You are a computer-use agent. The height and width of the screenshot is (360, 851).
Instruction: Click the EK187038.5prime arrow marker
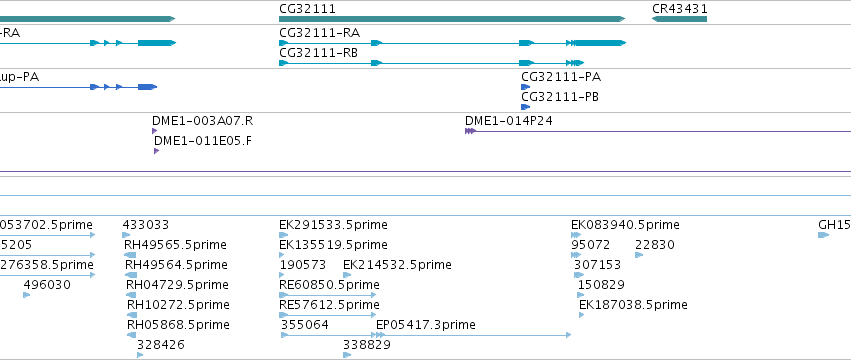582,315
